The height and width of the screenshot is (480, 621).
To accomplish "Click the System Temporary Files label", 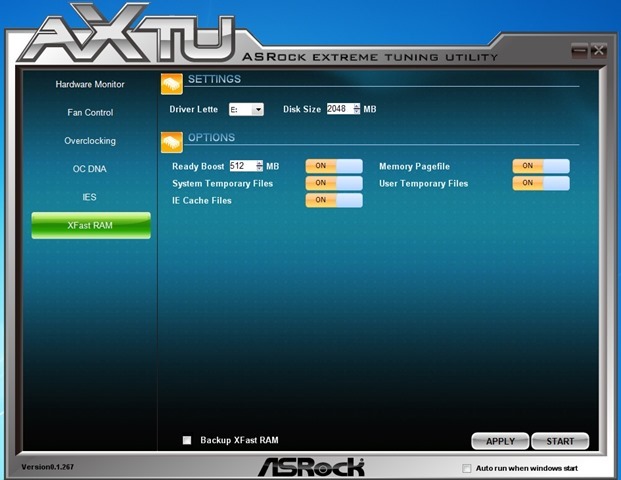I will pos(223,183).
